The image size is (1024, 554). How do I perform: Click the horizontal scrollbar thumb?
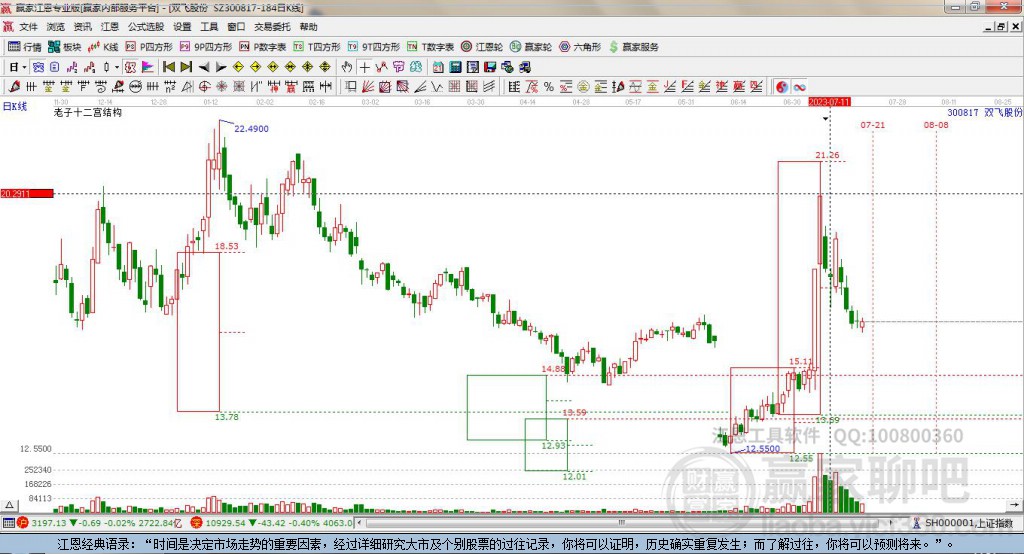[622, 523]
